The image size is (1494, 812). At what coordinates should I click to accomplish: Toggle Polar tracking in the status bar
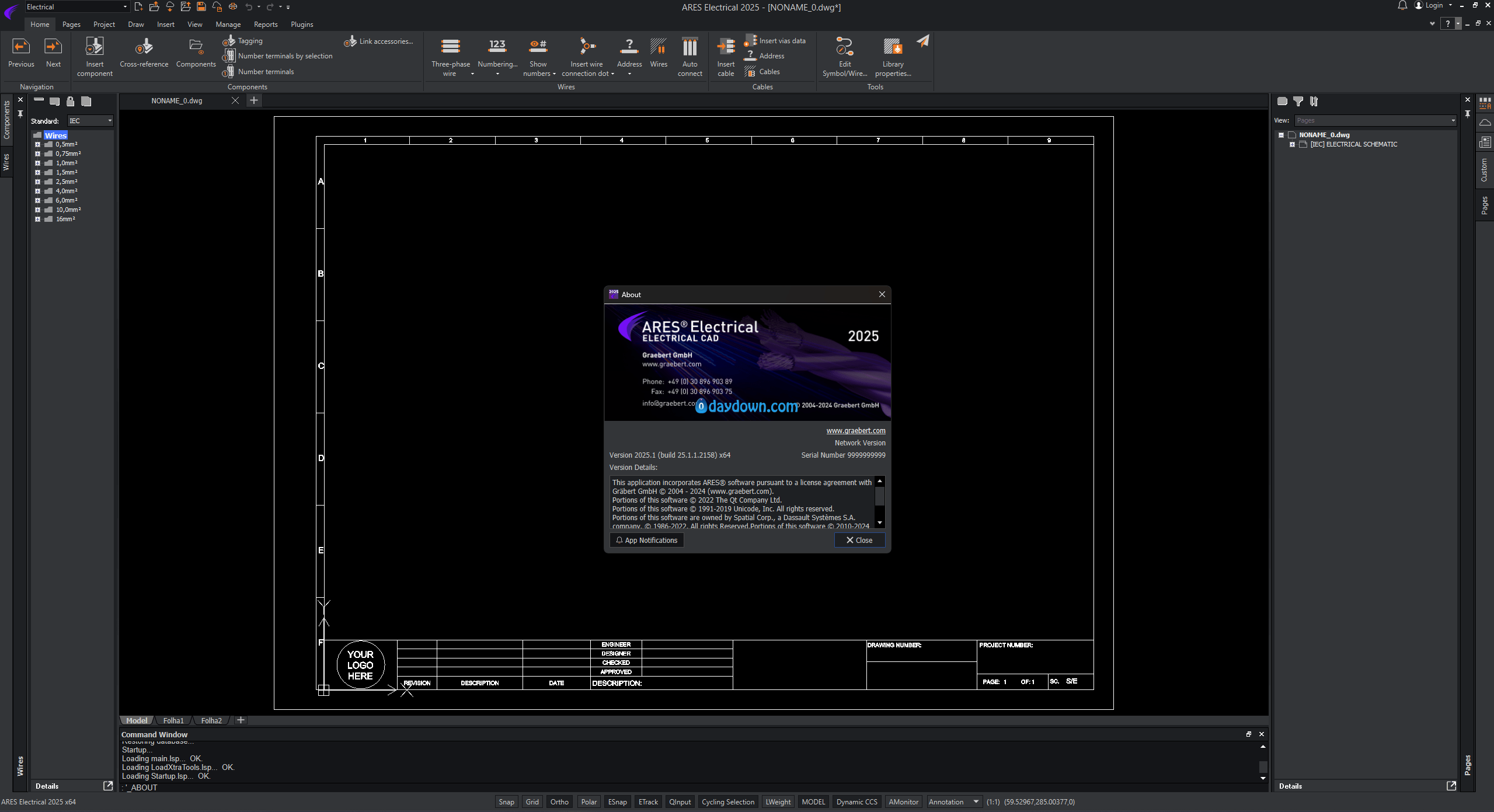pos(588,802)
